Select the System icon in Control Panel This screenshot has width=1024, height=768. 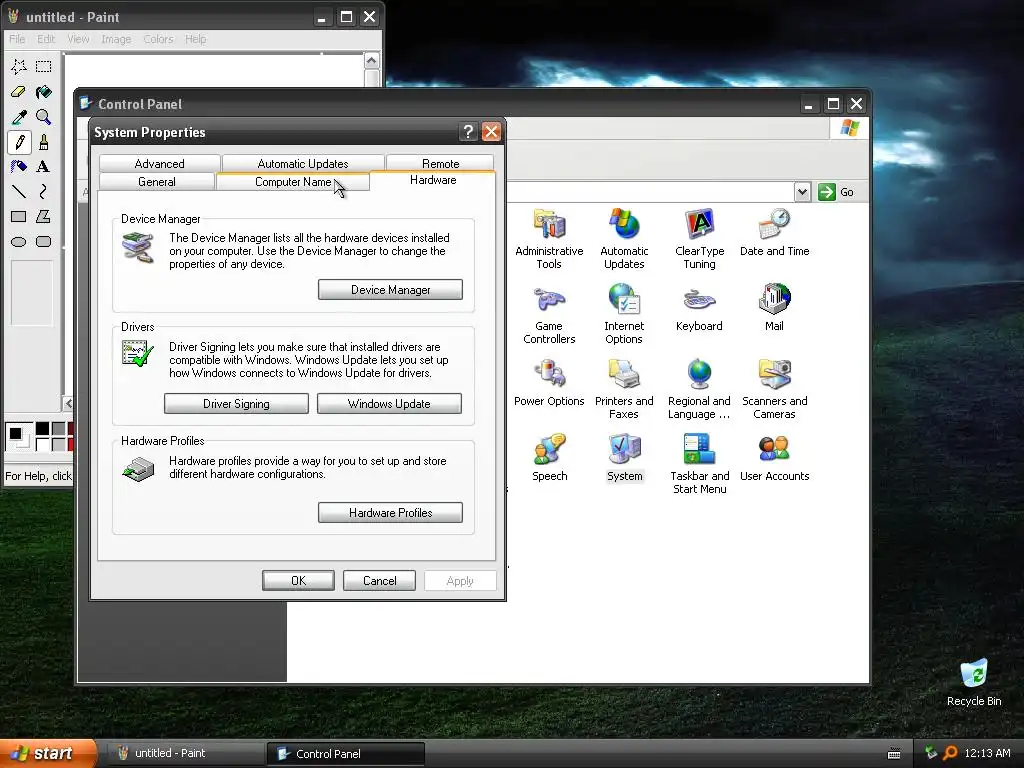coord(624,458)
